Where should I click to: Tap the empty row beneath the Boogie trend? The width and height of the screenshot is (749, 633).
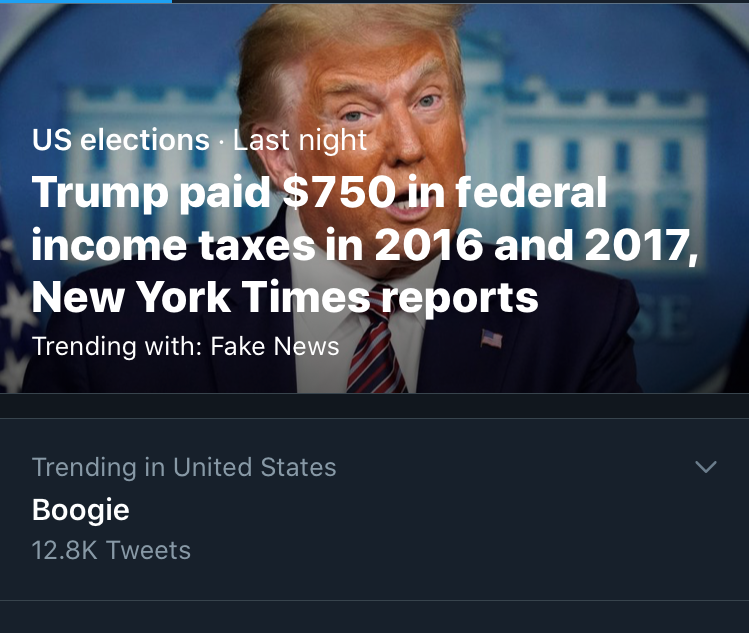click(374, 617)
